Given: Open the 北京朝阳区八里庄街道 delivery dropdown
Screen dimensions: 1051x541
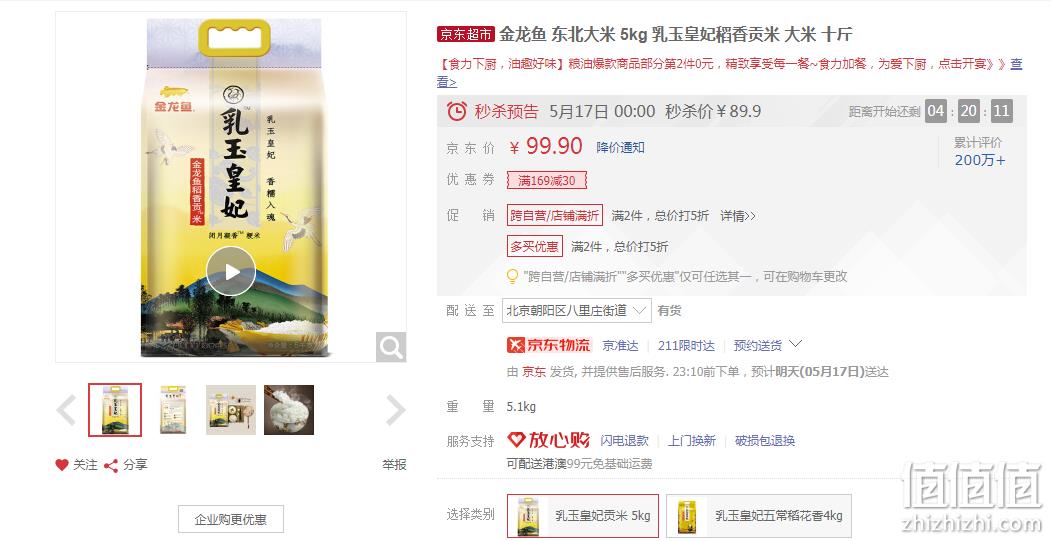Looking at the screenshot, I should click(576, 310).
